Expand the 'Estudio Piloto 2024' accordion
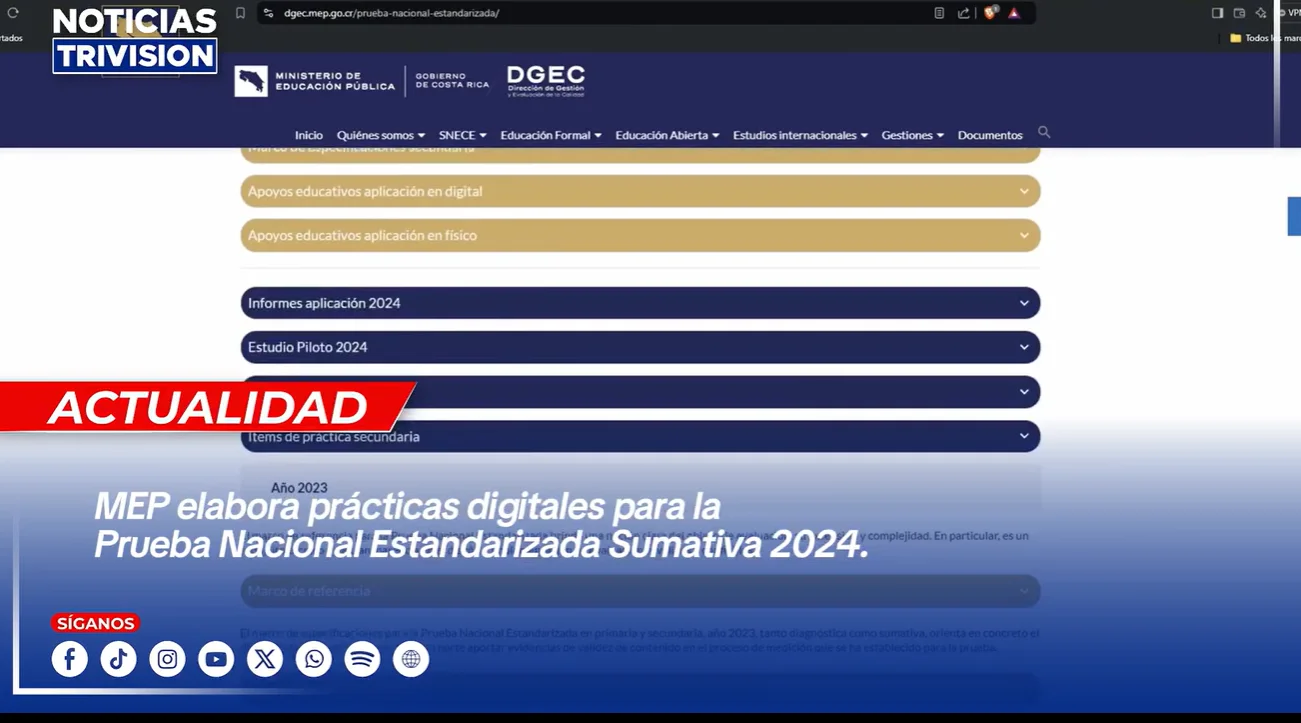Screen dimensions: 1301x723 click(640, 347)
